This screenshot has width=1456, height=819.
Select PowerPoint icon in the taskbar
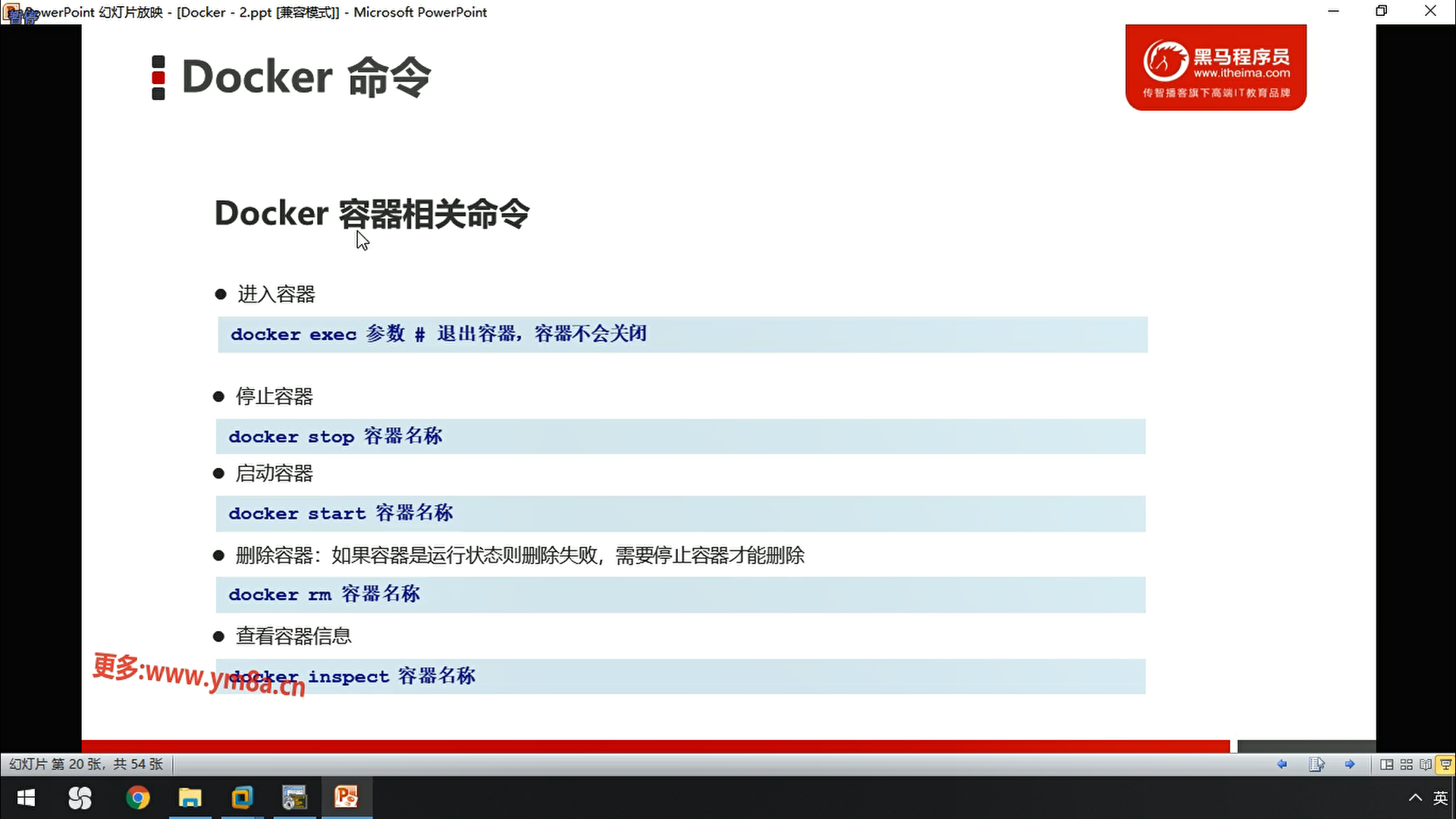[347, 798]
